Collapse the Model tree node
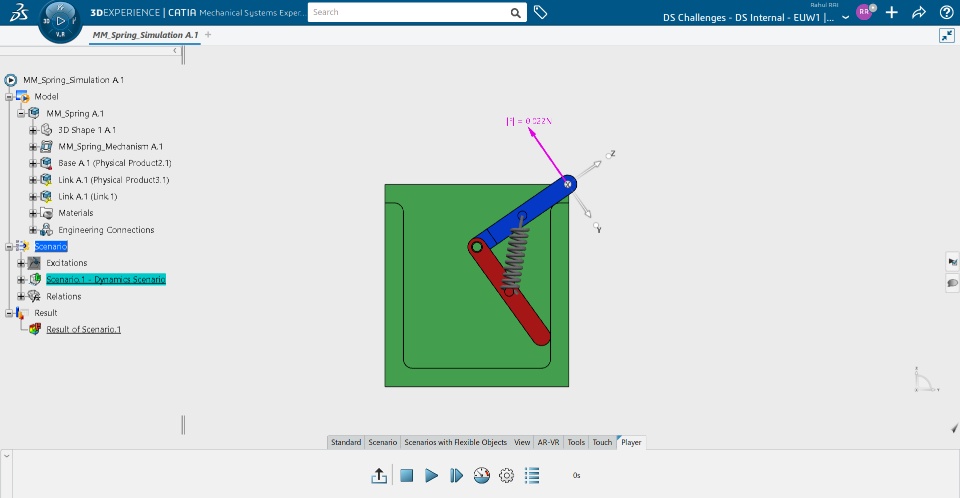 9,97
